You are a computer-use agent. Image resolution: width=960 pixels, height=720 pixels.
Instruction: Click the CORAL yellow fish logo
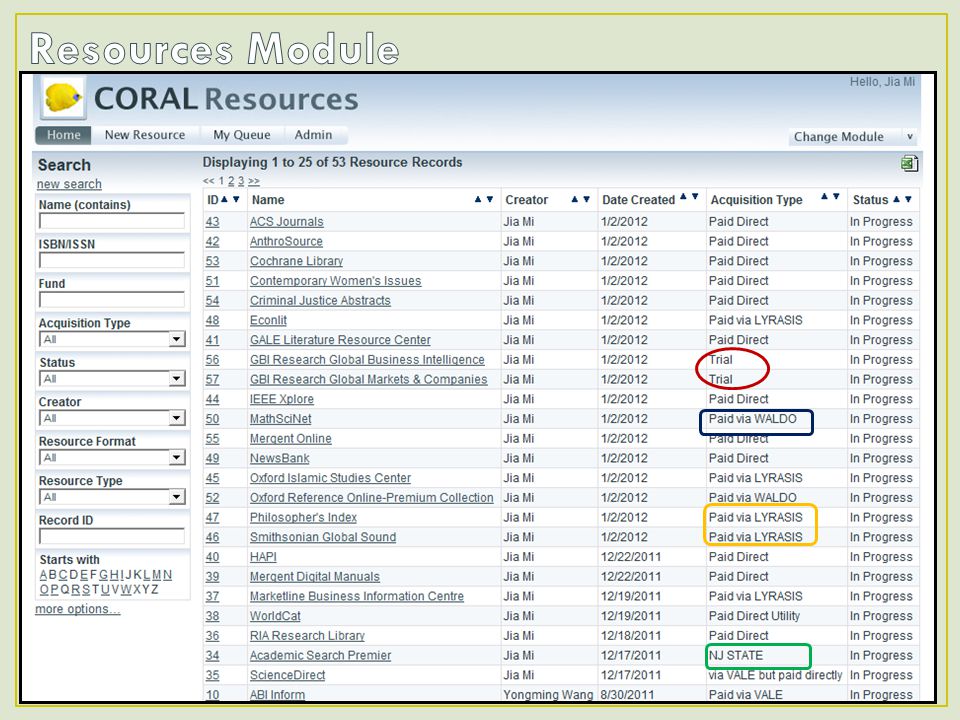pyautogui.click(x=62, y=98)
